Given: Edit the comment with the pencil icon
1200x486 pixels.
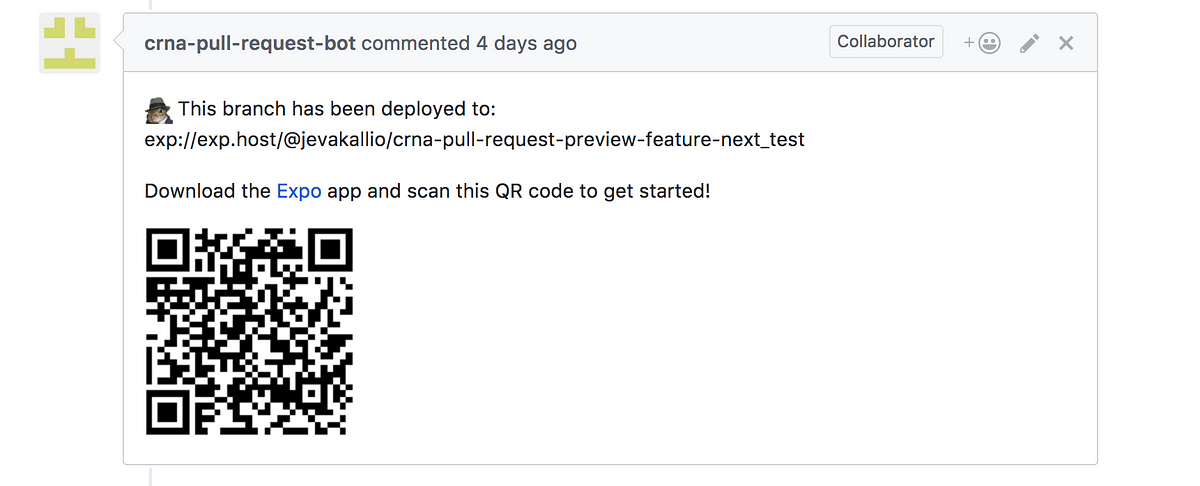Looking at the screenshot, I should click(x=1029, y=43).
